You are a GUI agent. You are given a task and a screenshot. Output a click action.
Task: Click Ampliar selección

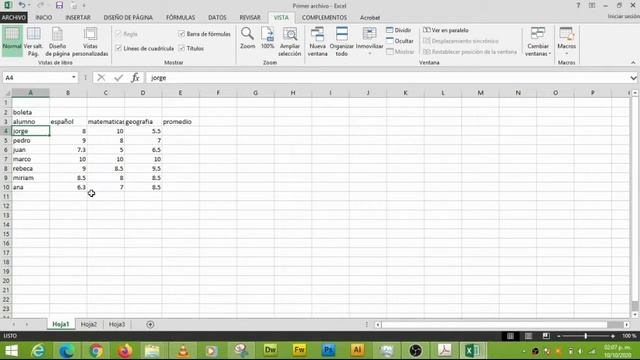[x=289, y=42]
